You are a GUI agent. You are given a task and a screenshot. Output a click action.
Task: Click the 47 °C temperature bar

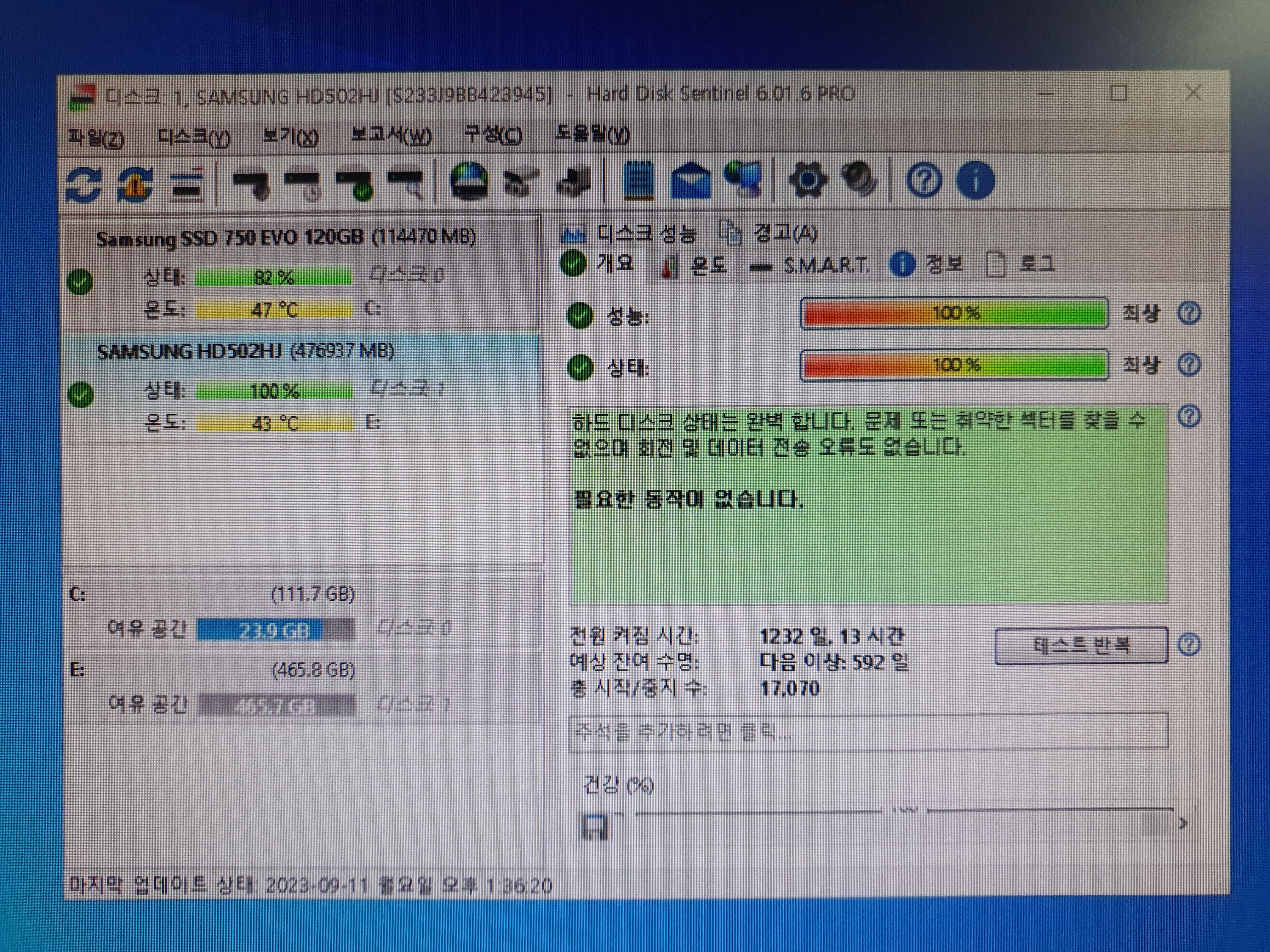(x=274, y=310)
